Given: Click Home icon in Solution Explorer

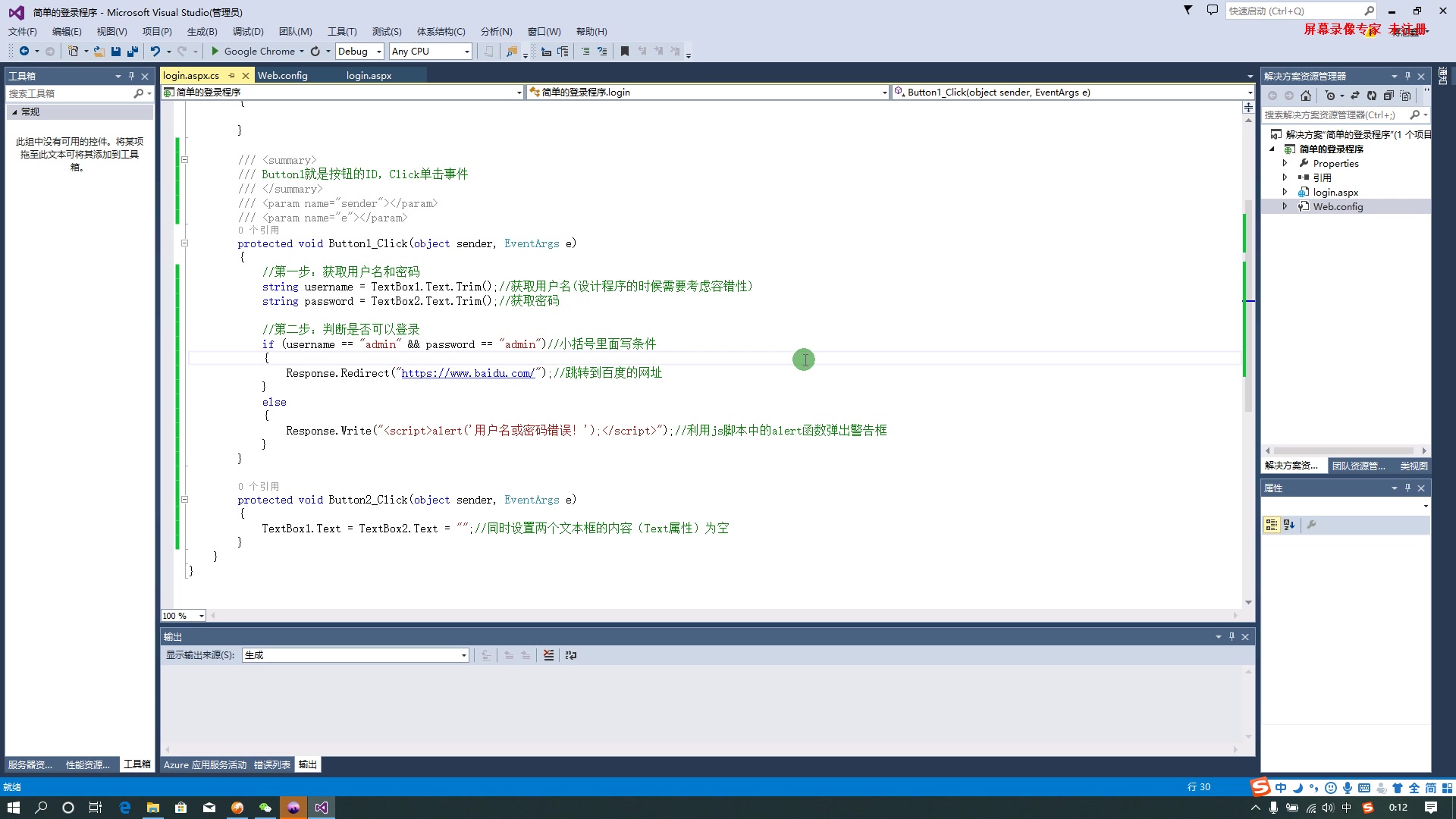Looking at the screenshot, I should point(1306,96).
